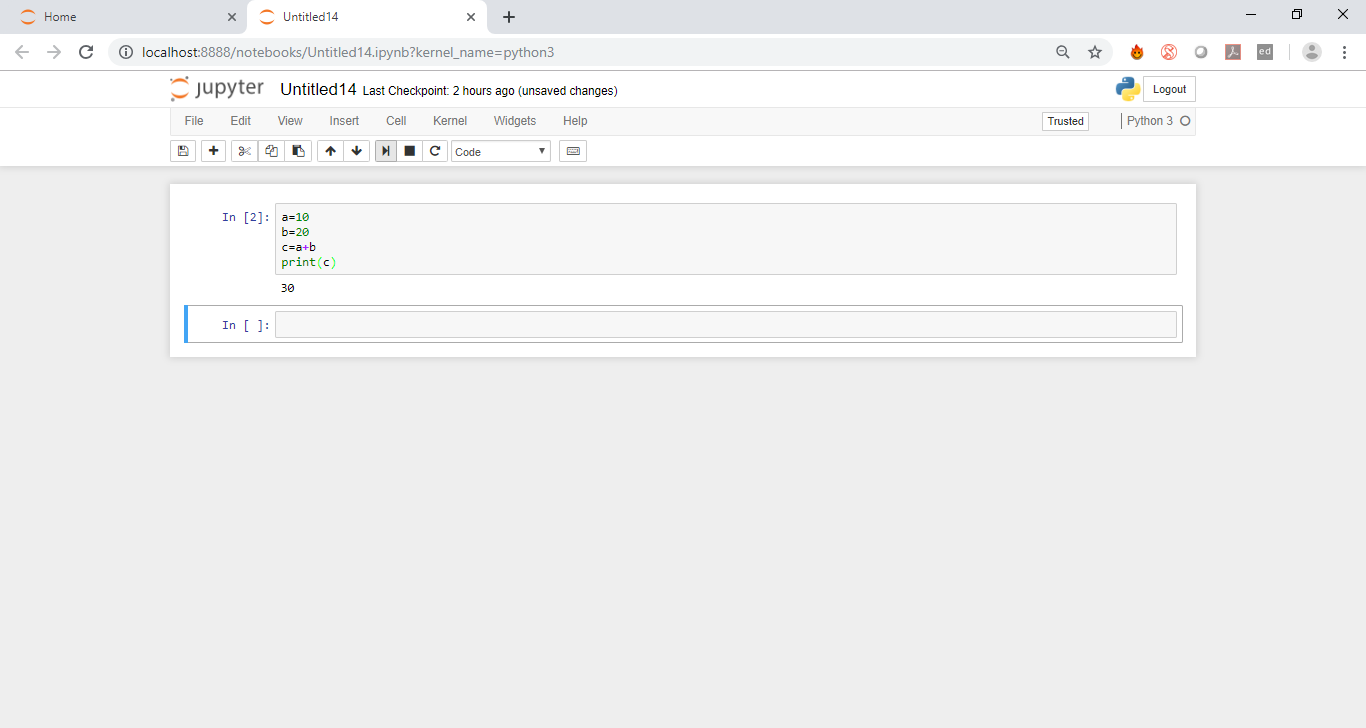Open the command palette keyboard icon
The width and height of the screenshot is (1366, 728).
(x=573, y=151)
